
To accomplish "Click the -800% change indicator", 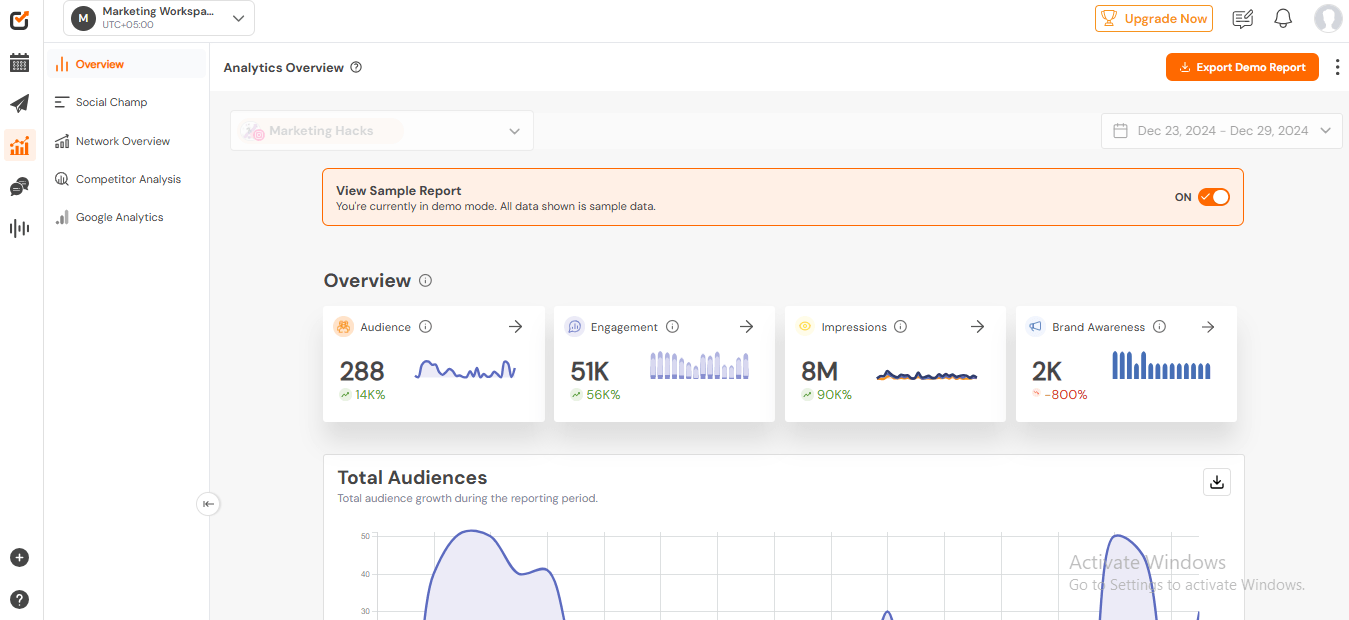I will [1059, 395].
